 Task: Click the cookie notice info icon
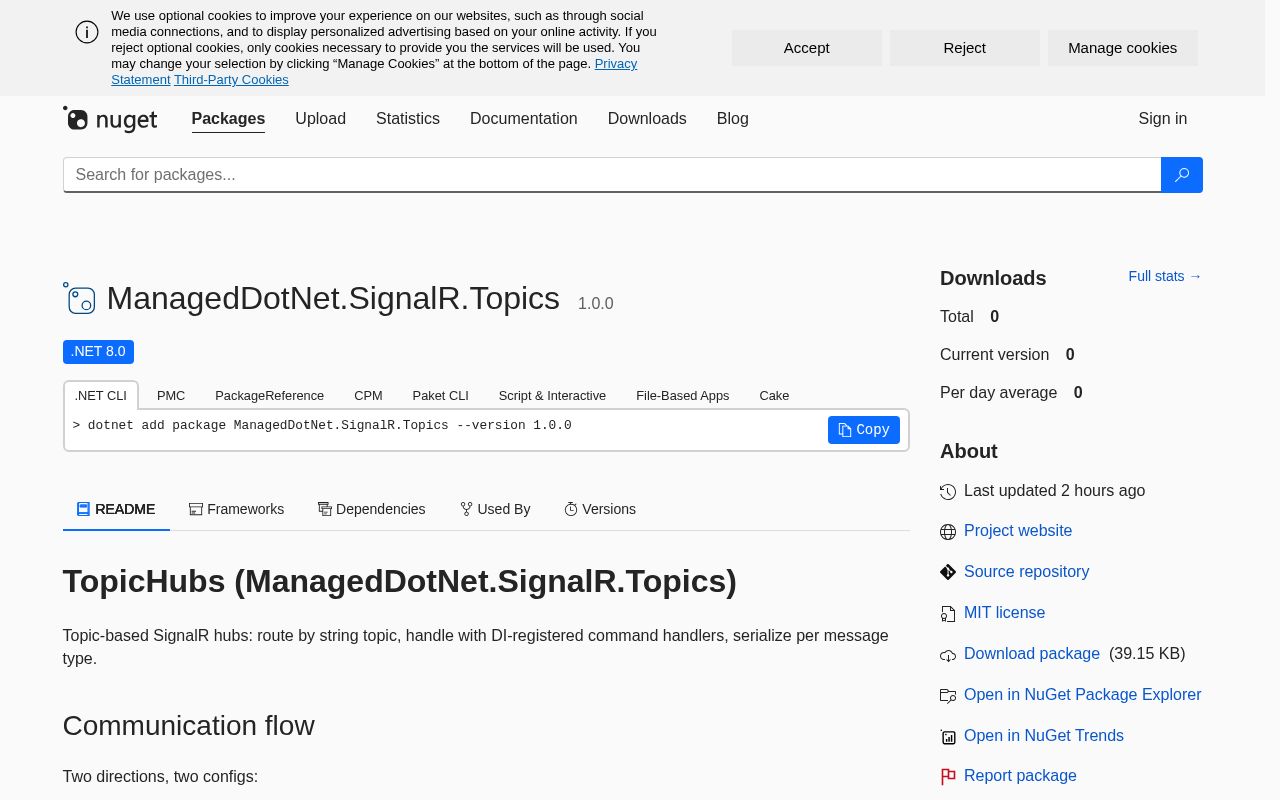tap(87, 32)
